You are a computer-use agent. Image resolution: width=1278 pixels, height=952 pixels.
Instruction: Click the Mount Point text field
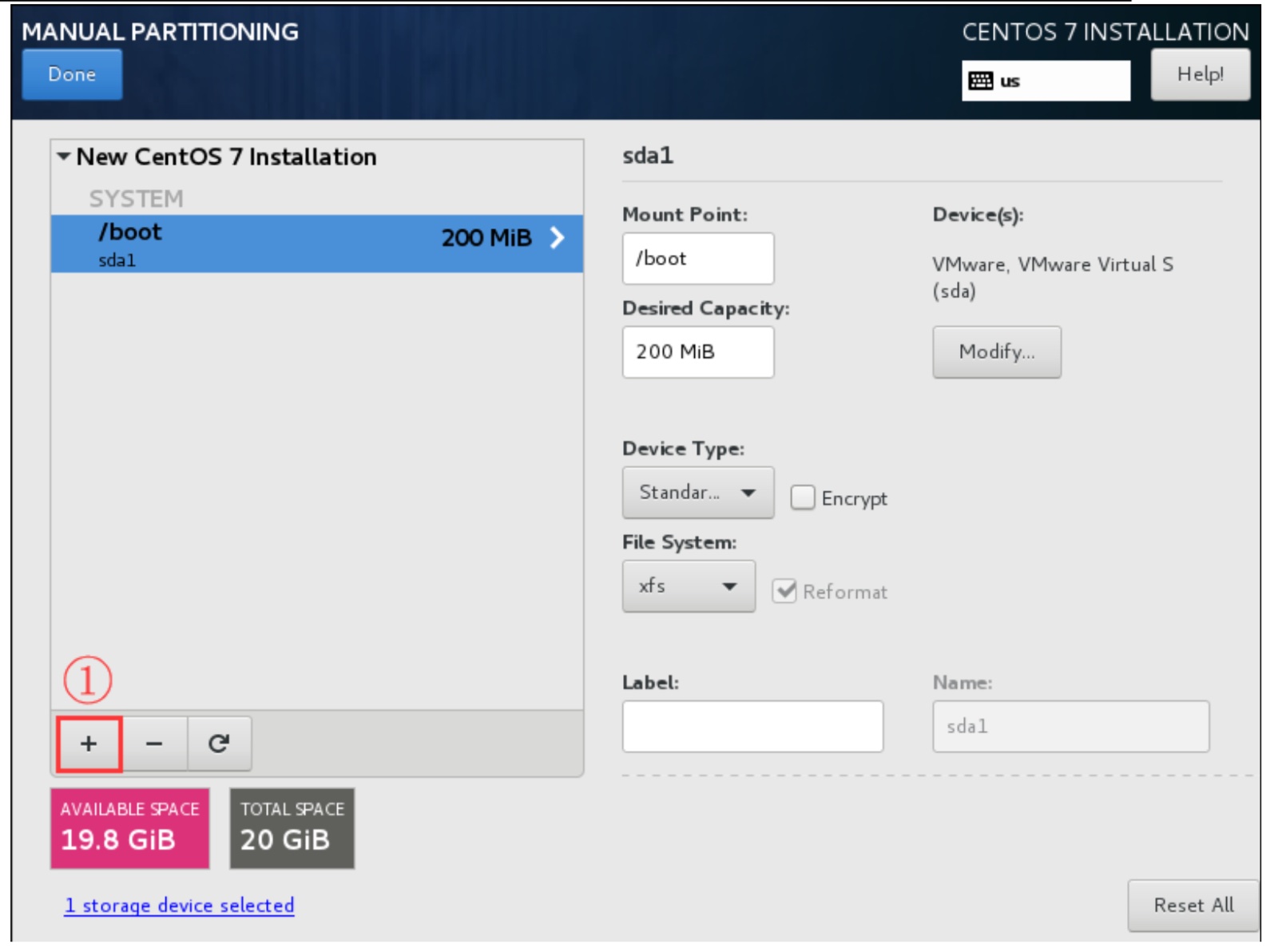[x=697, y=258]
